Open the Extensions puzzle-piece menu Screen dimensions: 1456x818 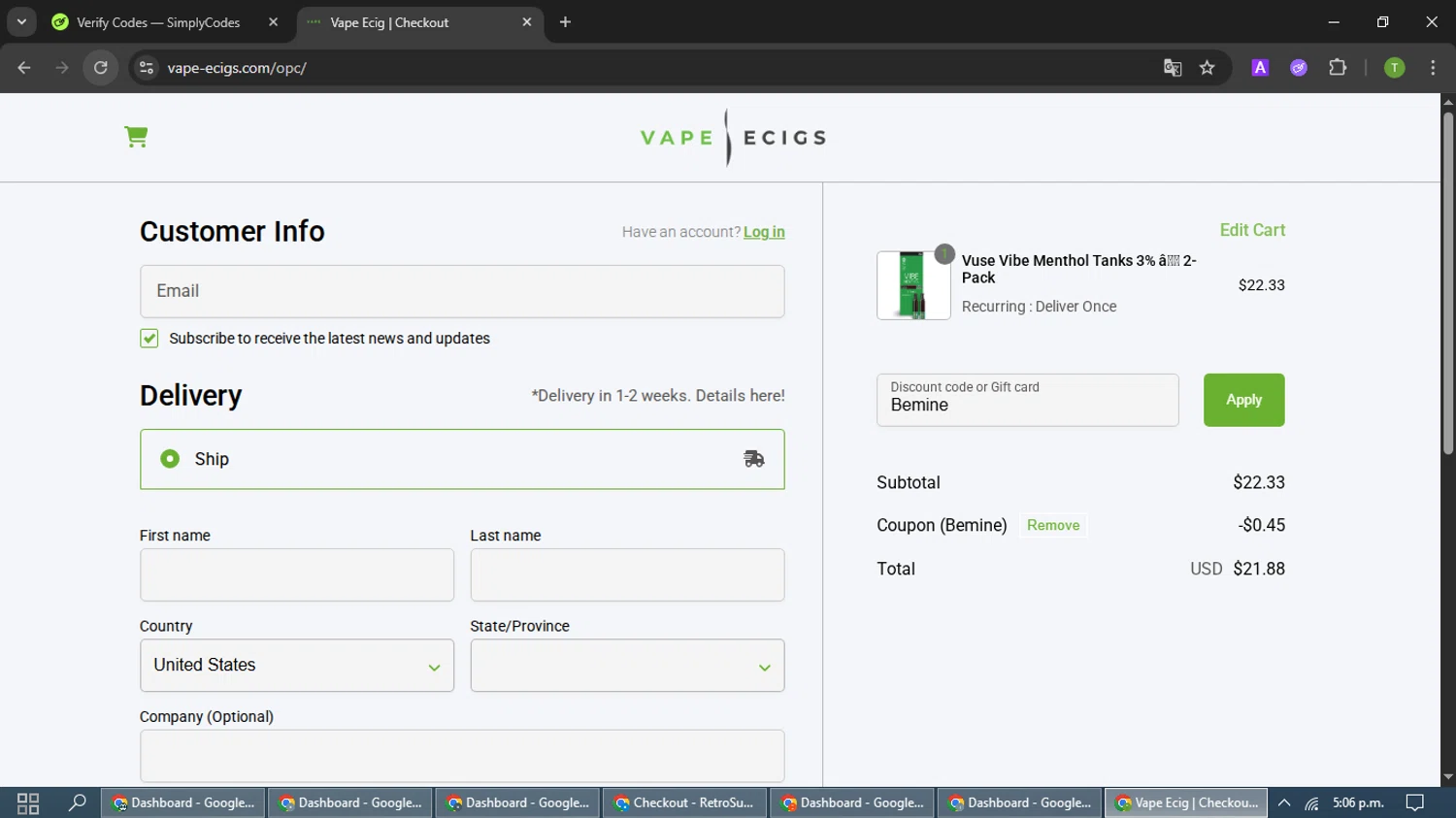[x=1338, y=68]
